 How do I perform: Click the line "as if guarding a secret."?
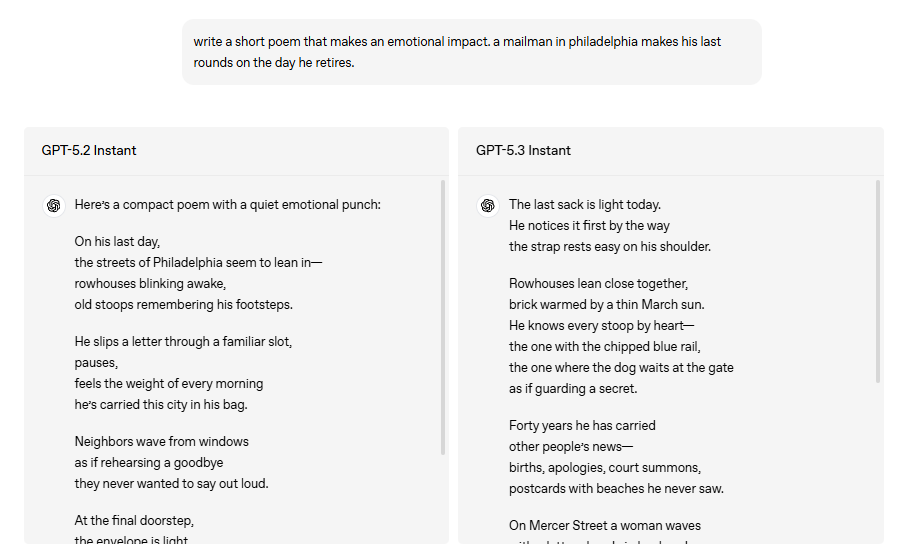click(x=572, y=388)
